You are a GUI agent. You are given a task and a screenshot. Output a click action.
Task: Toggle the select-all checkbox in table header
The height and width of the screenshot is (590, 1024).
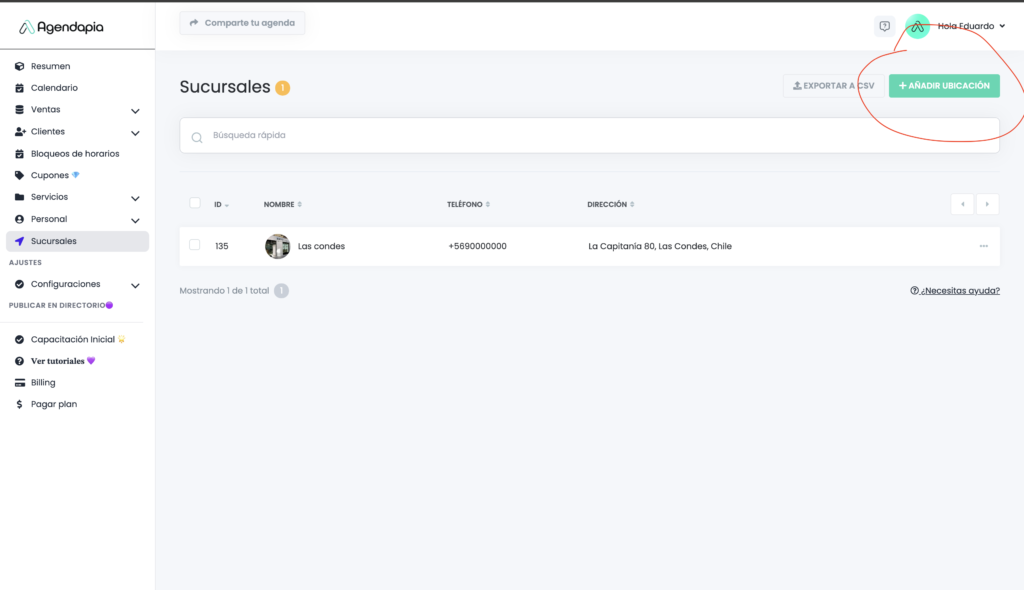click(x=195, y=203)
